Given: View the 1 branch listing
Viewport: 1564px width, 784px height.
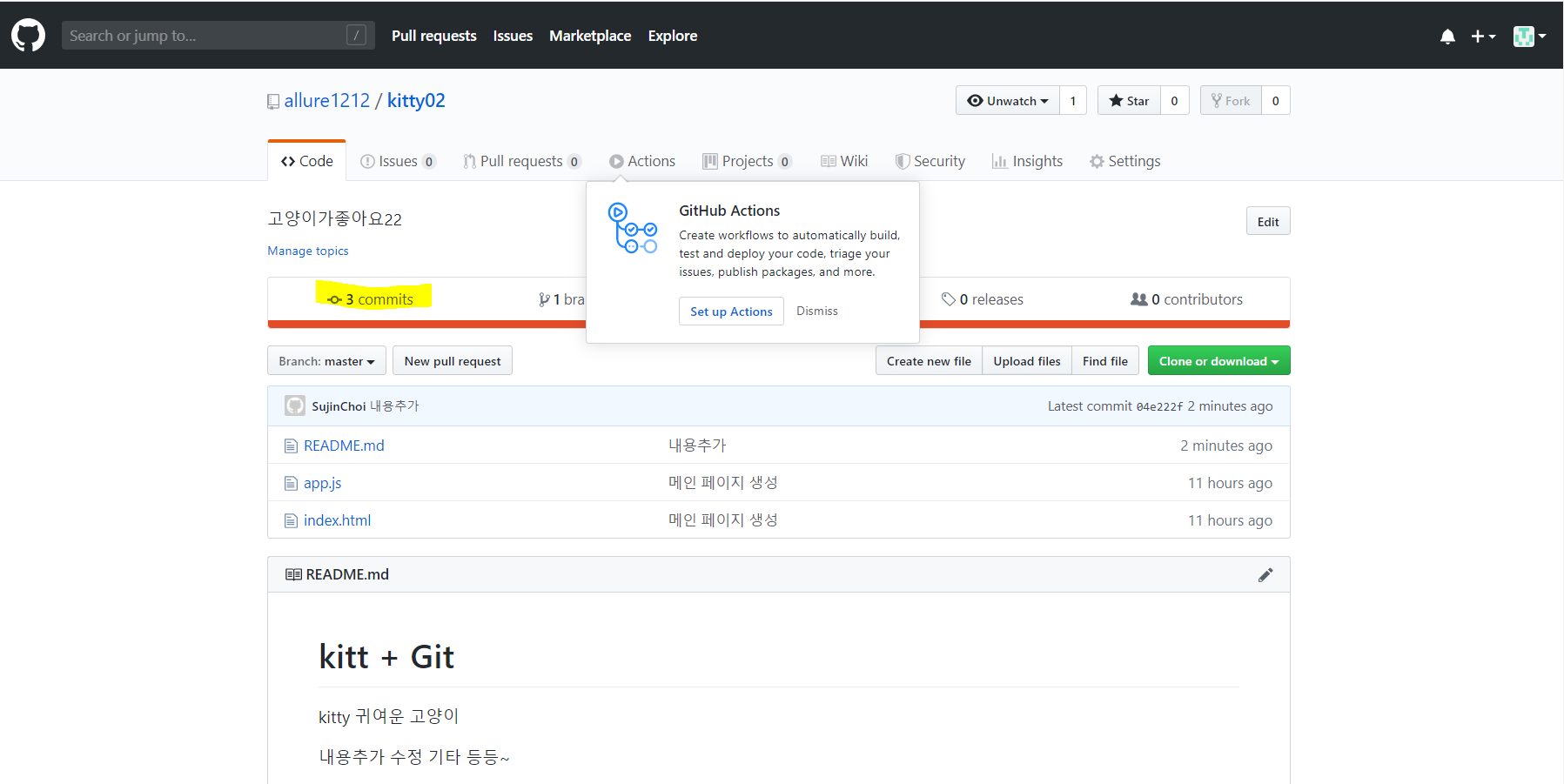Looking at the screenshot, I should pyautogui.click(x=561, y=299).
